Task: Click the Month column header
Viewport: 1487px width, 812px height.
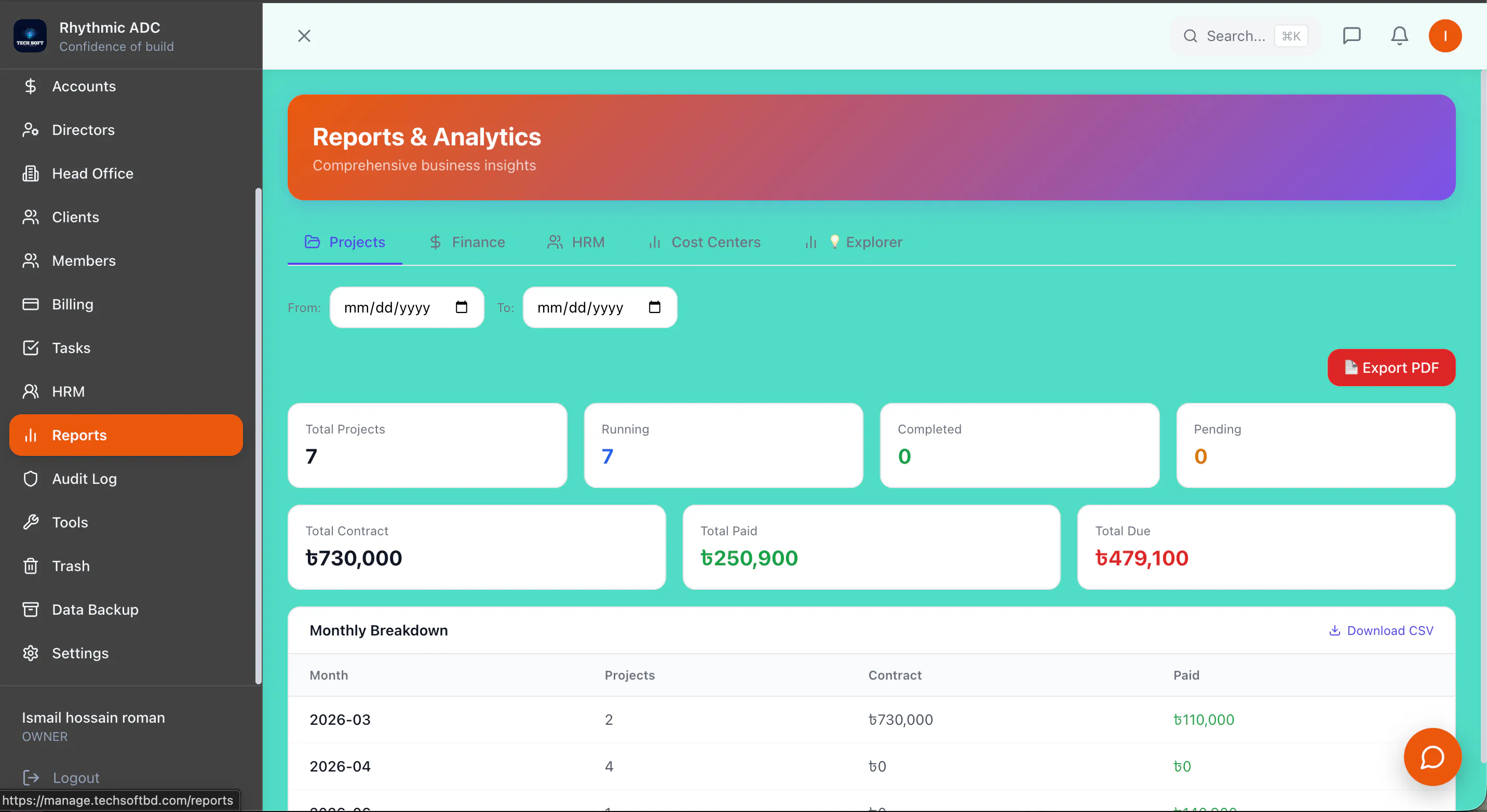Action: (329, 674)
